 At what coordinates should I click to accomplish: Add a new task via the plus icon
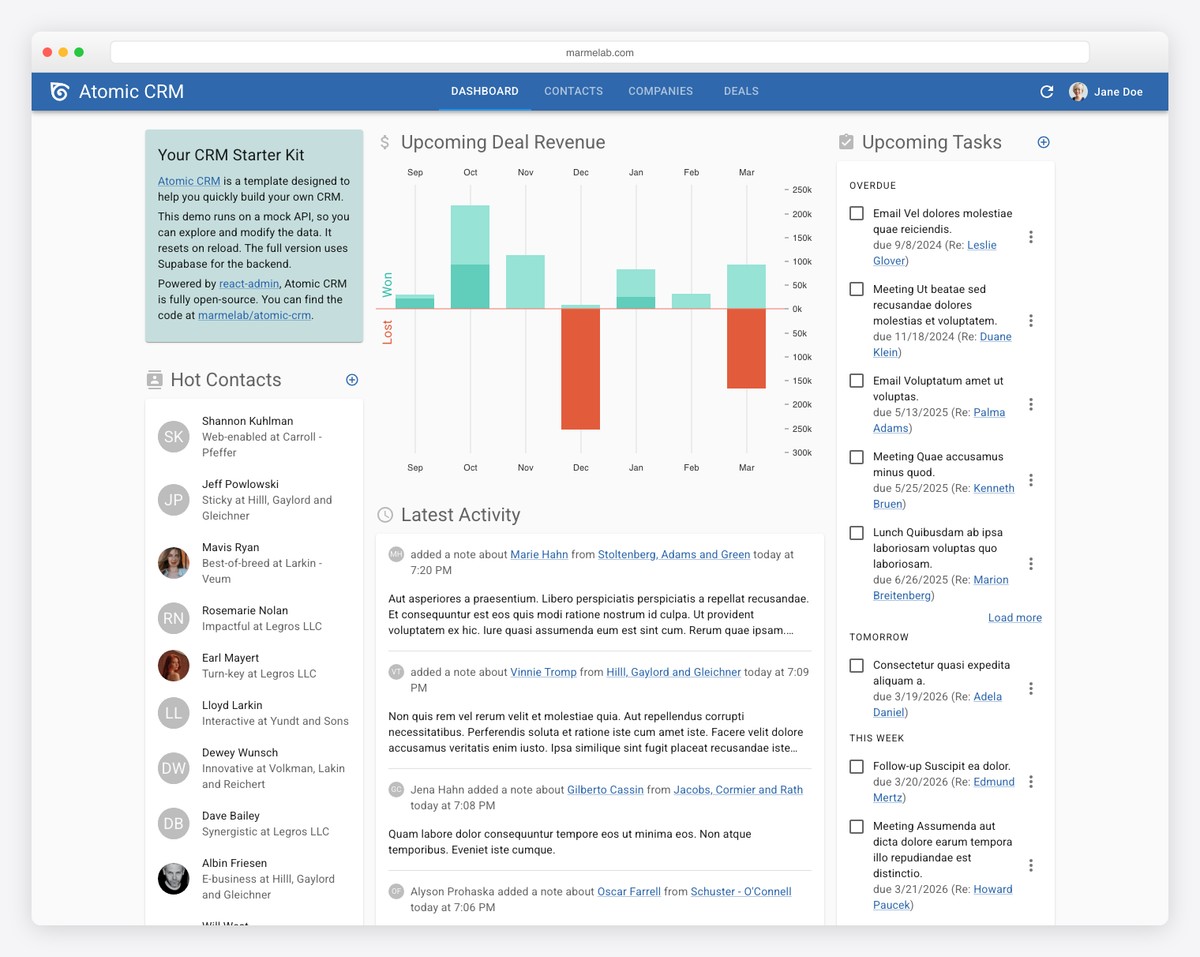(1043, 142)
